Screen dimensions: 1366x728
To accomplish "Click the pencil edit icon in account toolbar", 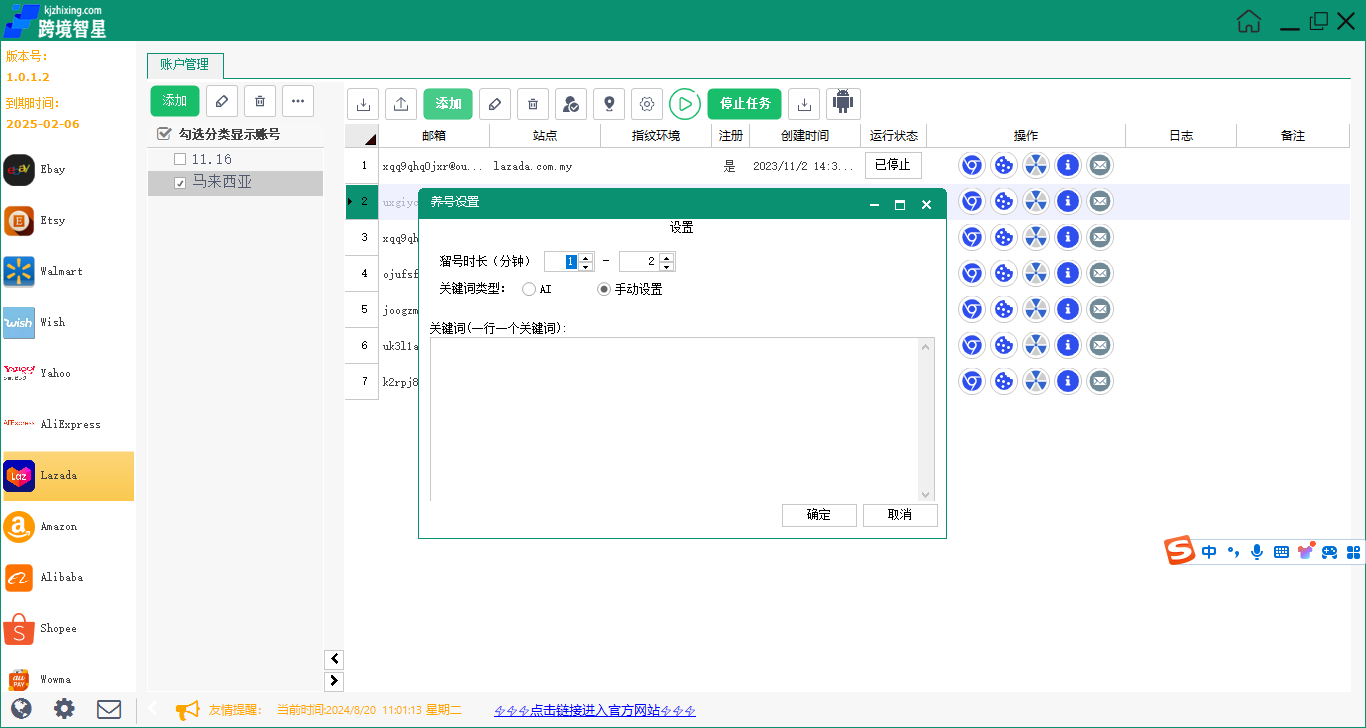I will pos(495,104).
